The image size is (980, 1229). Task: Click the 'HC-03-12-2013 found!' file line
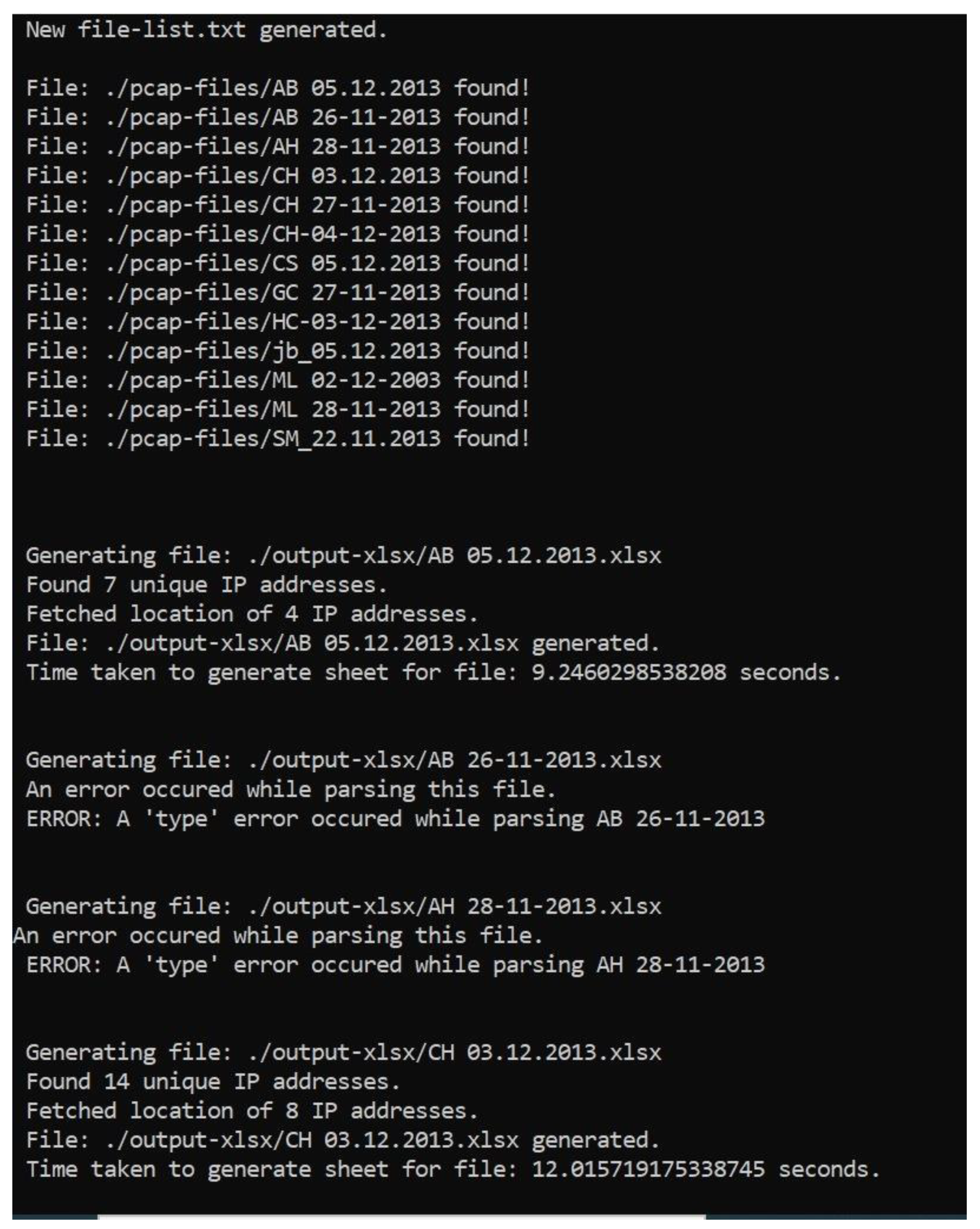pos(278,322)
